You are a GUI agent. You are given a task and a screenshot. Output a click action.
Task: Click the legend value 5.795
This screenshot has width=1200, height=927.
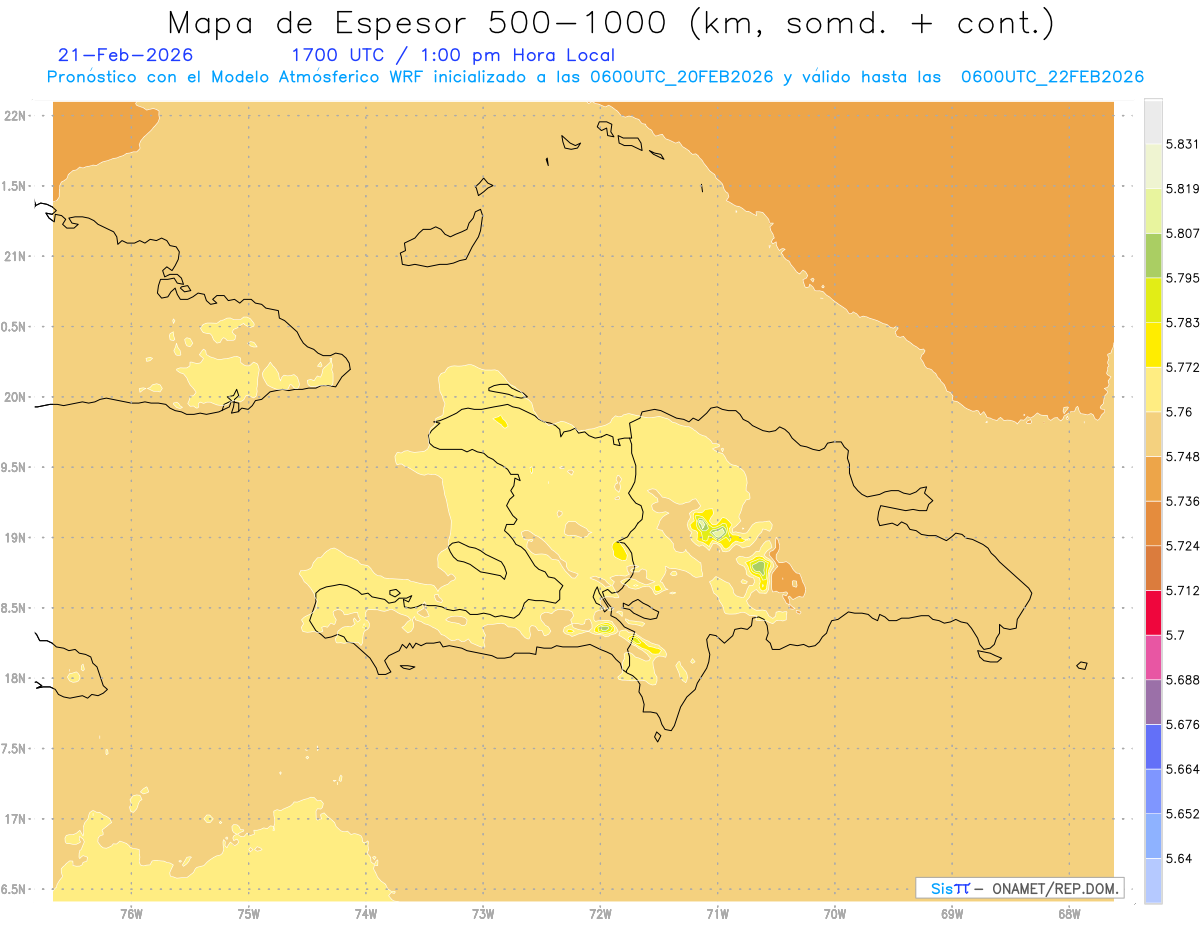pos(1182,278)
